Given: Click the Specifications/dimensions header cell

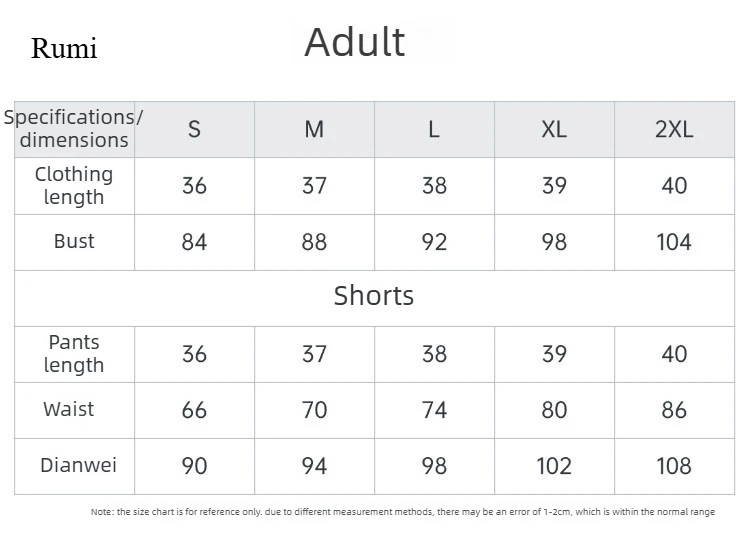Looking at the screenshot, I should tap(74, 129).
